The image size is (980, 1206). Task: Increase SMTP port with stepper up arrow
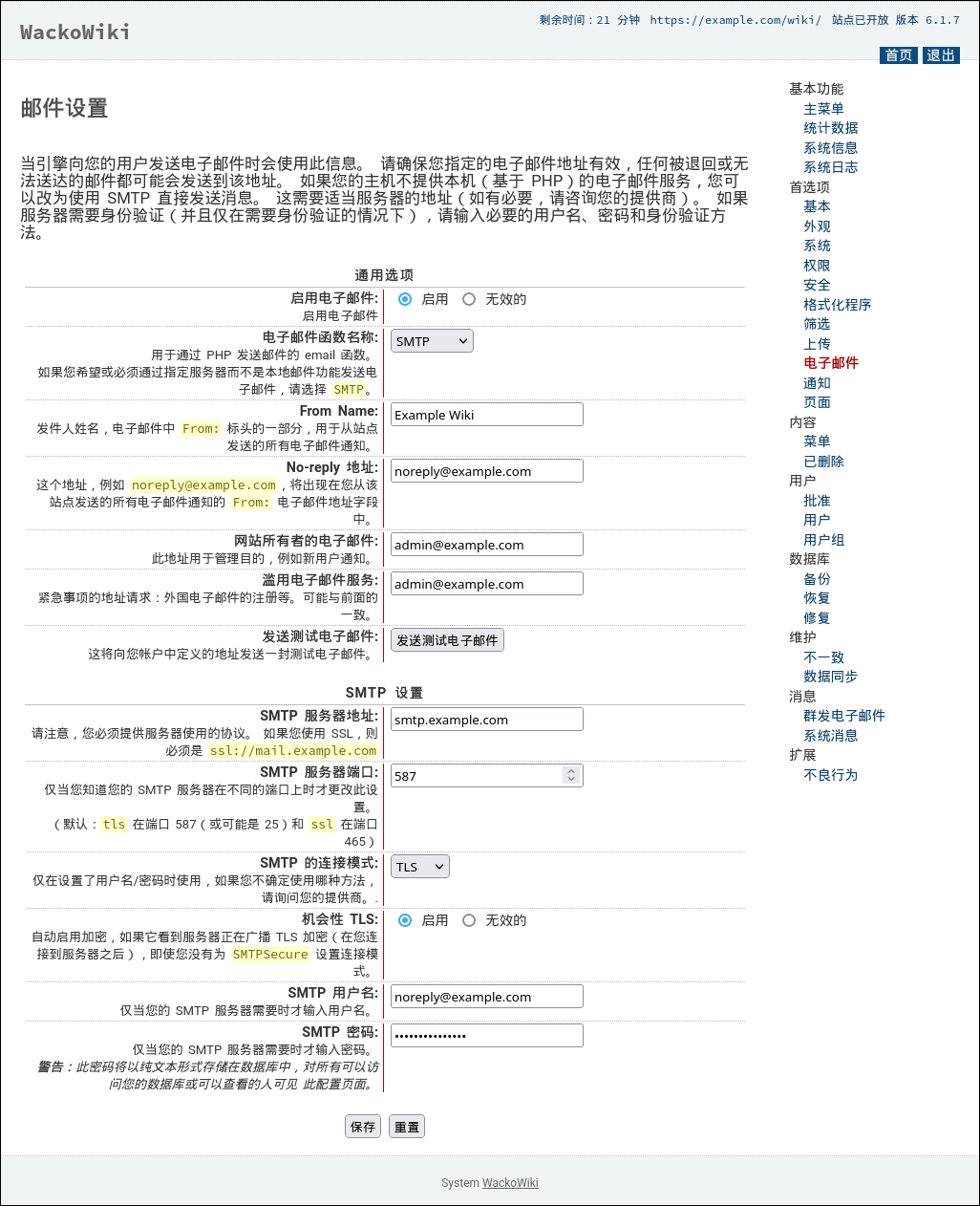point(571,771)
